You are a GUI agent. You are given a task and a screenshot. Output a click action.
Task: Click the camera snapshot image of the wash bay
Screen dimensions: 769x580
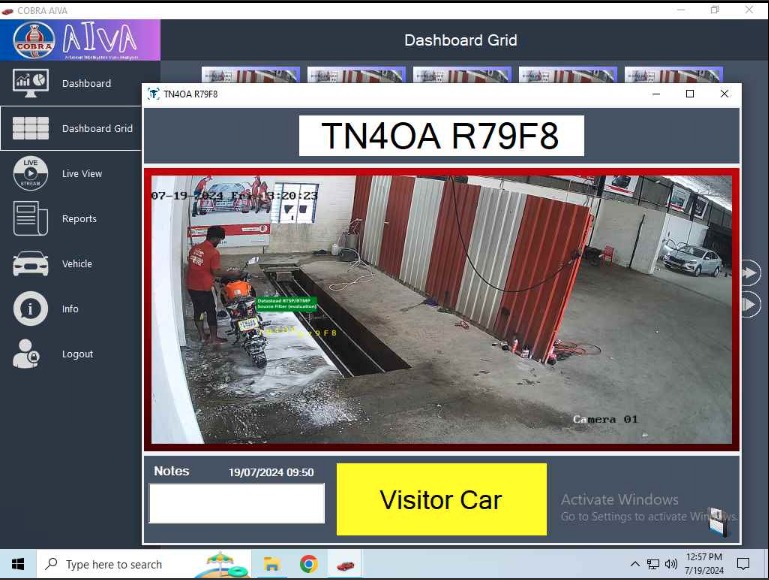[x=441, y=310]
